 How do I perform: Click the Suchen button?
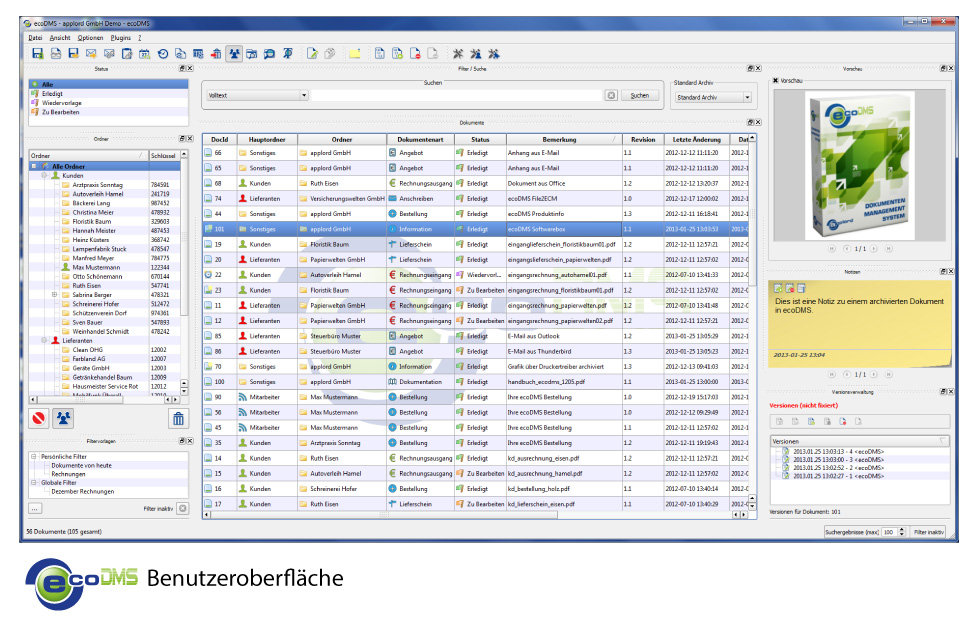point(640,95)
